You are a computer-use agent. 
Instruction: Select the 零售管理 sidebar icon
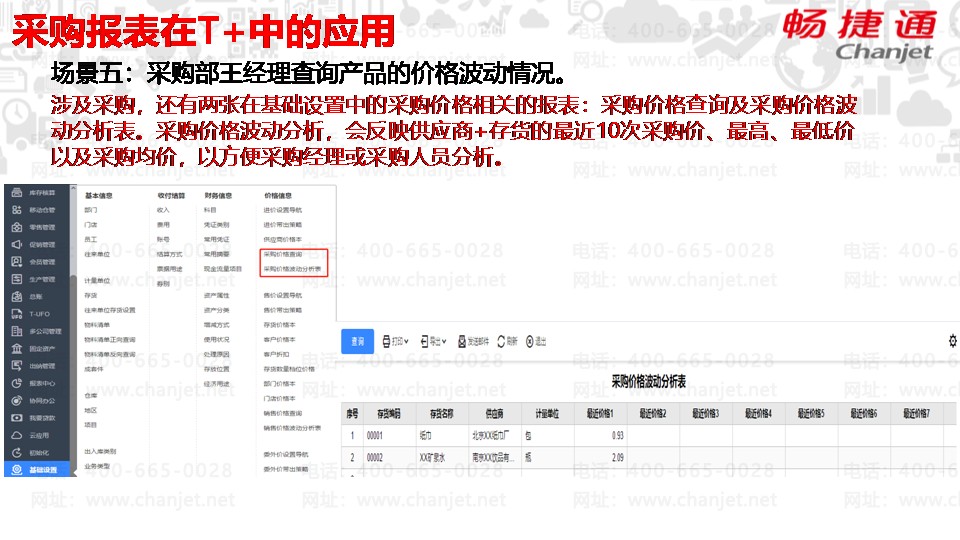click(17, 227)
